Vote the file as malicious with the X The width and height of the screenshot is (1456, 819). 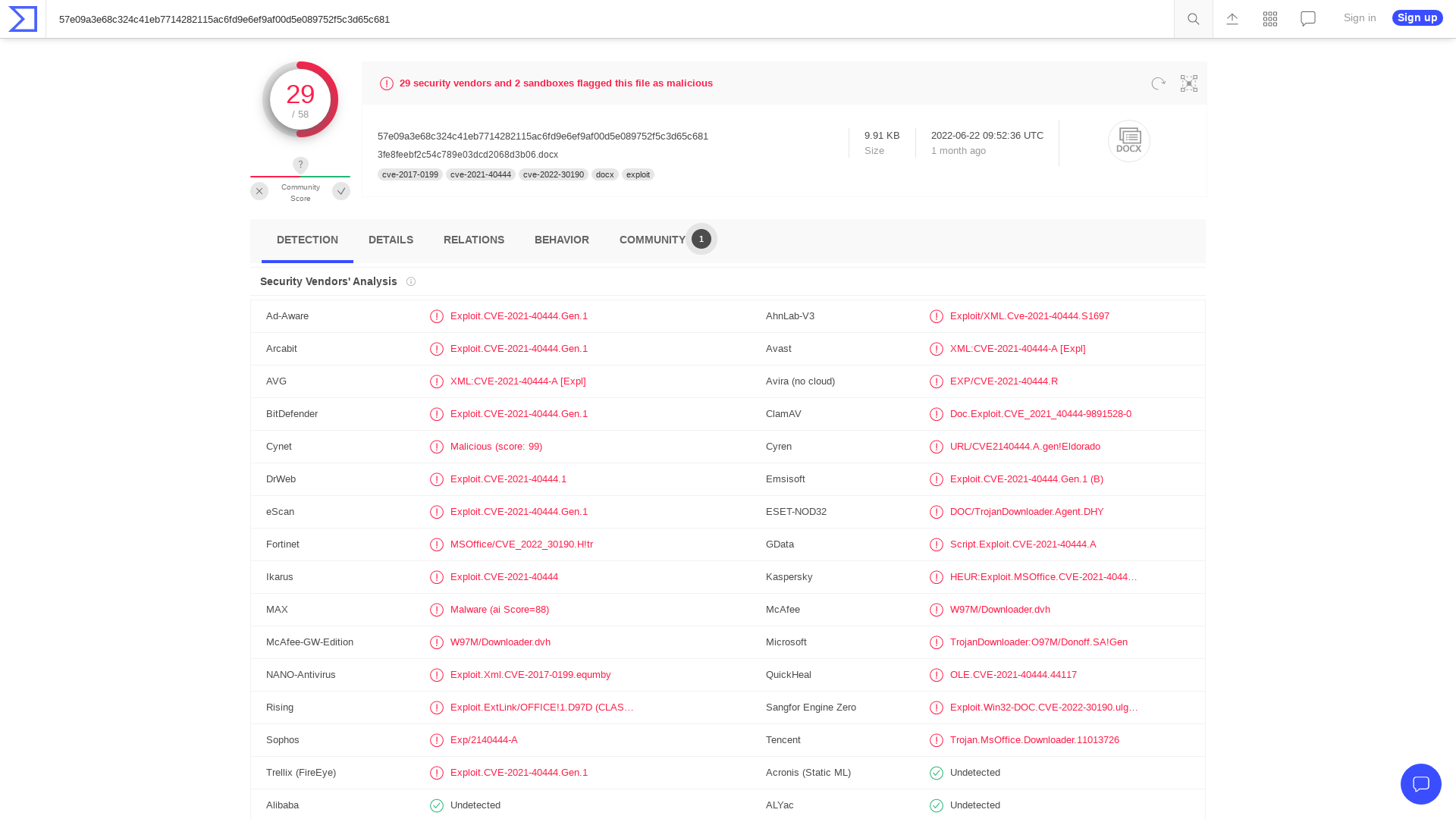pos(259,191)
